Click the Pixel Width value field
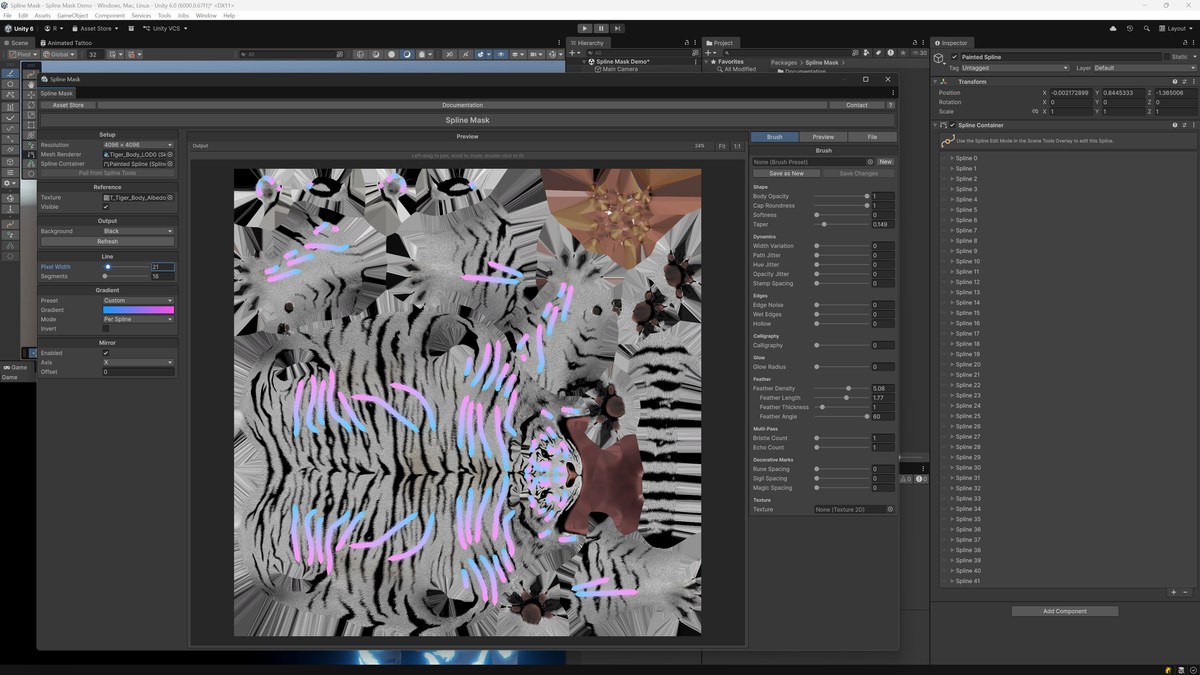The height and width of the screenshot is (675, 1200). 162,267
